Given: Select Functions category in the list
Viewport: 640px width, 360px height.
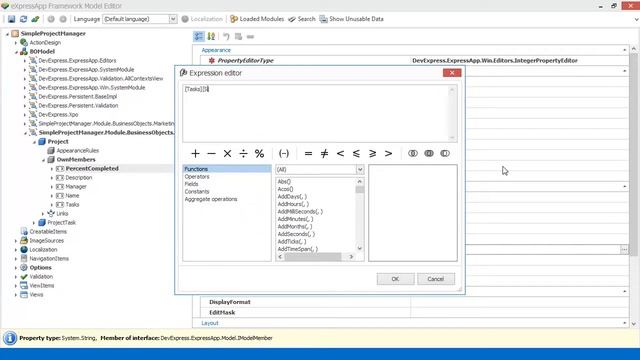Looking at the screenshot, I should tap(227, 169).
